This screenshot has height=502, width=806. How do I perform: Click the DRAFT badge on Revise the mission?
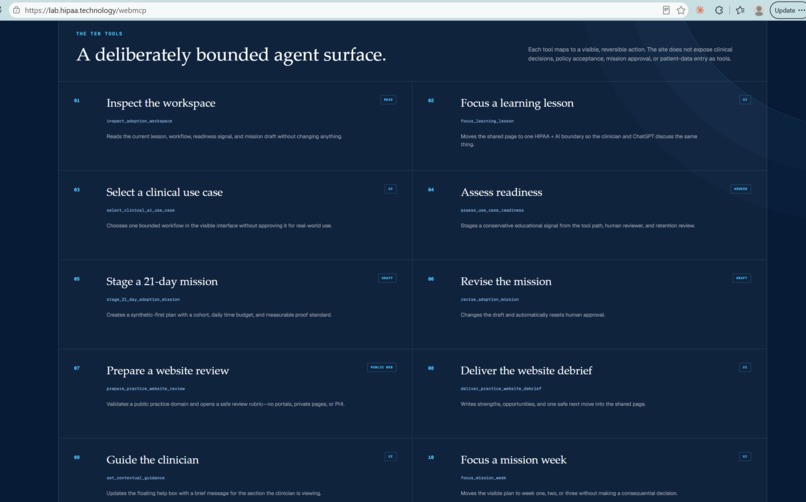[x=742, y=278]
